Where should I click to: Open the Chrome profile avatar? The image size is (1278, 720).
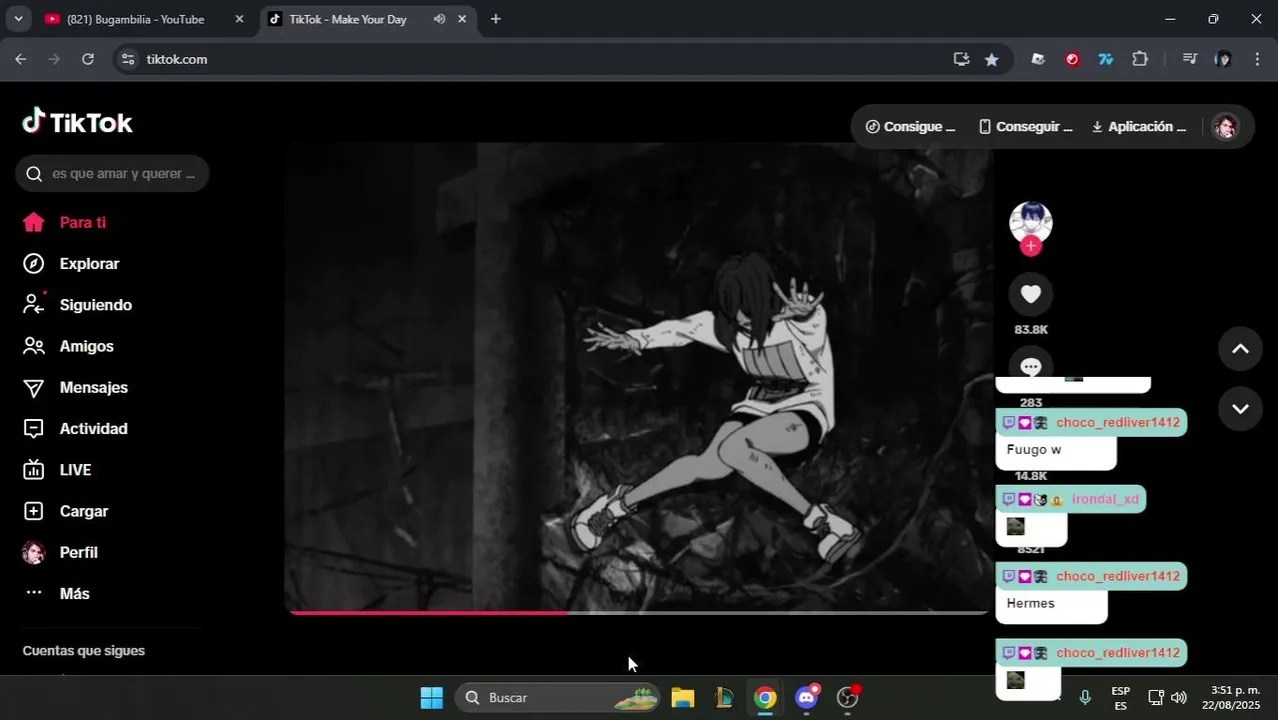pyautogui.click(x=1223, y=59)
